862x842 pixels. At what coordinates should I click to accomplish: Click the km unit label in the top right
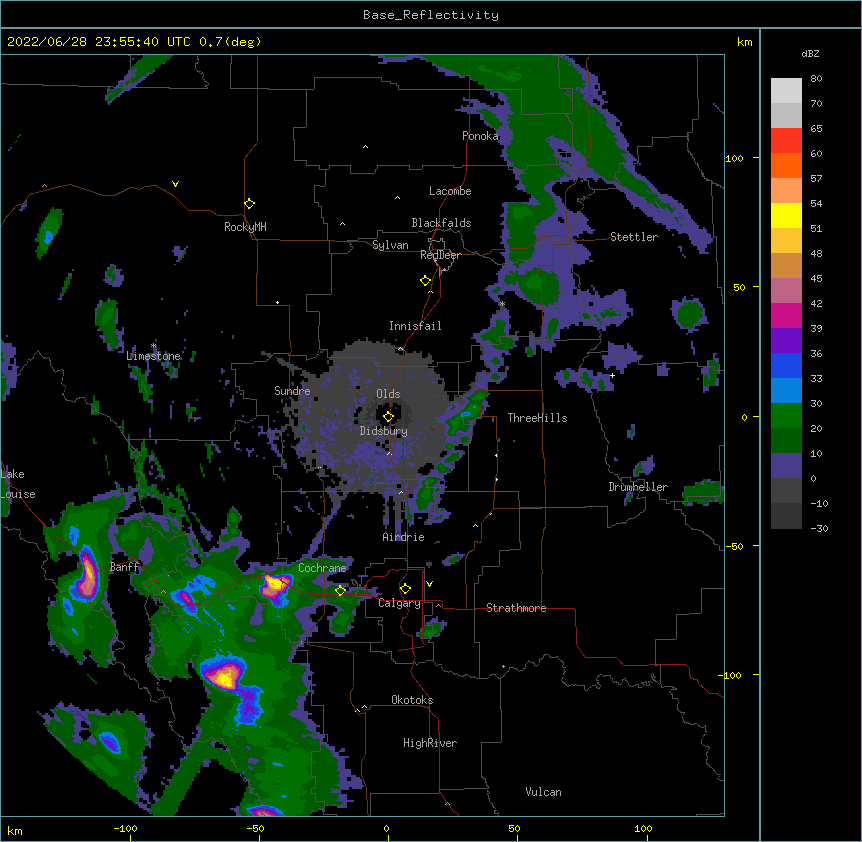click(744, 42)
